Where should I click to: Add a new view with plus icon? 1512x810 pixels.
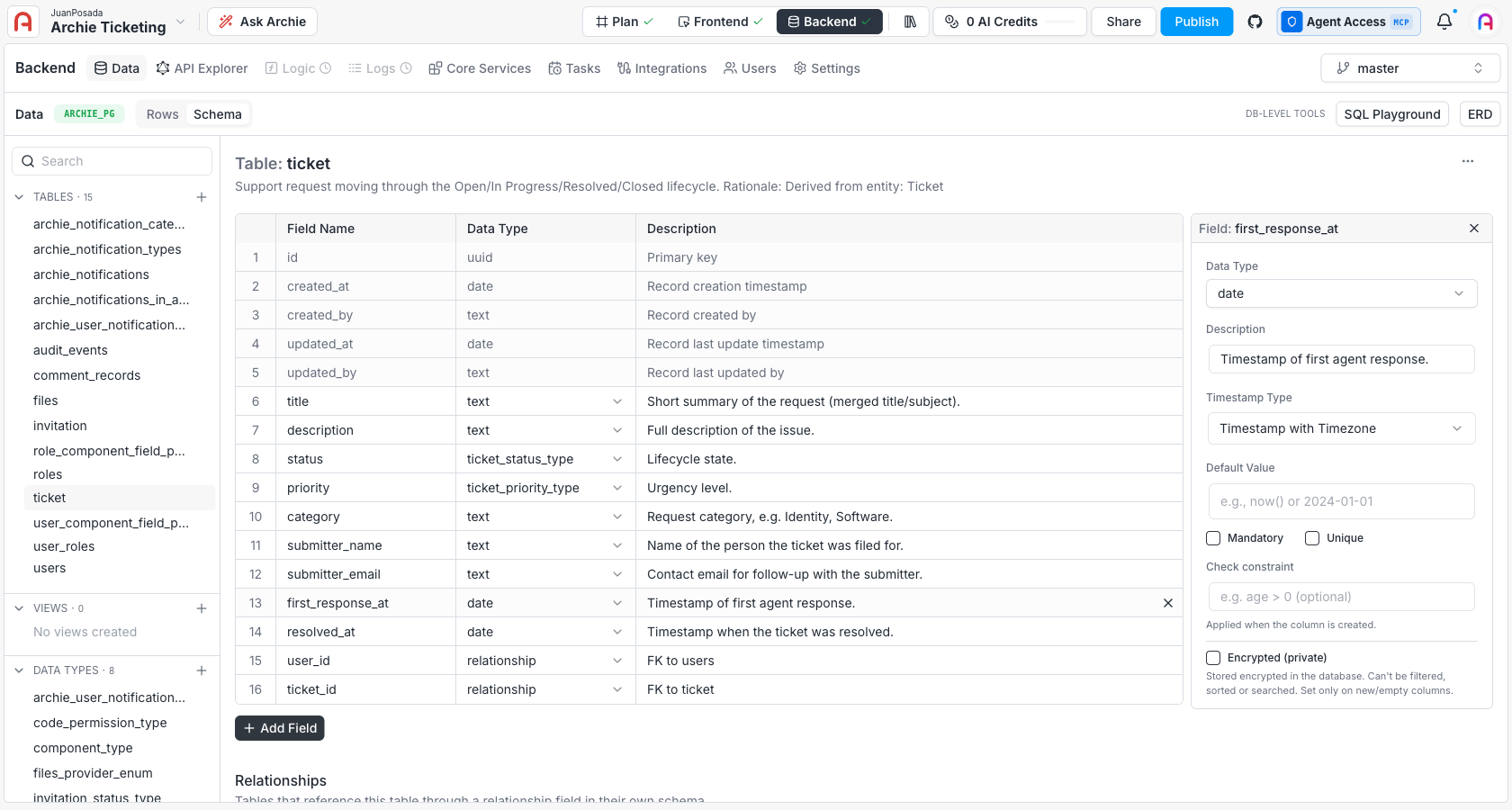(202, 608)
